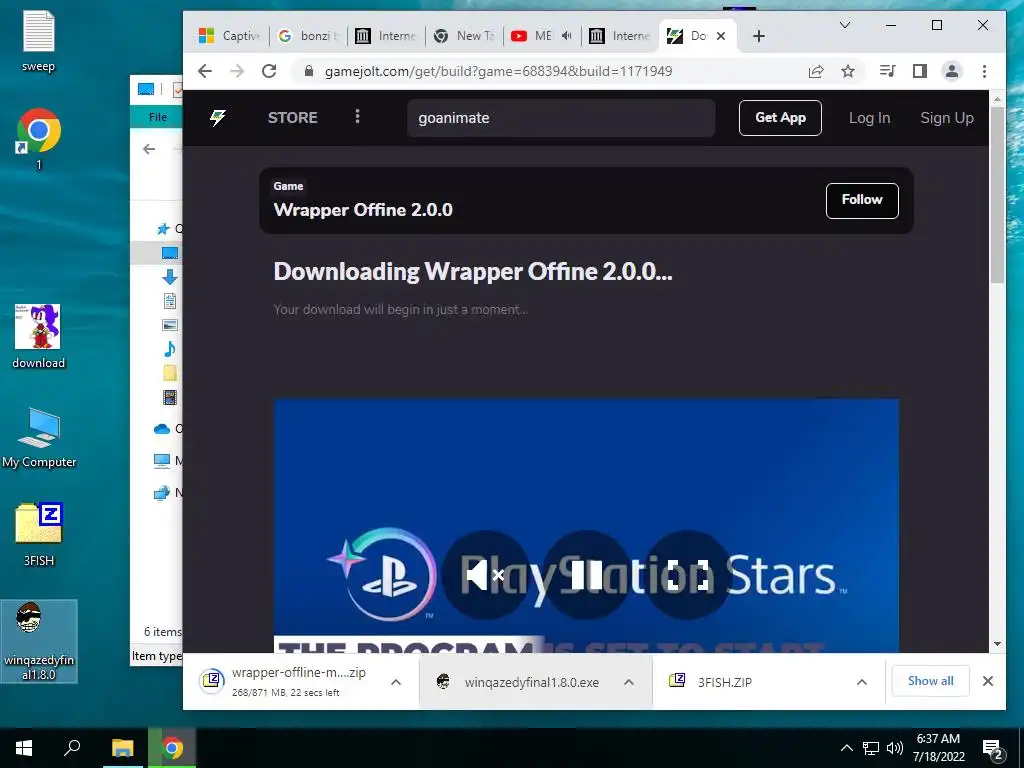
Task: Click the padlock site info icon
Action: click(309, 71)
